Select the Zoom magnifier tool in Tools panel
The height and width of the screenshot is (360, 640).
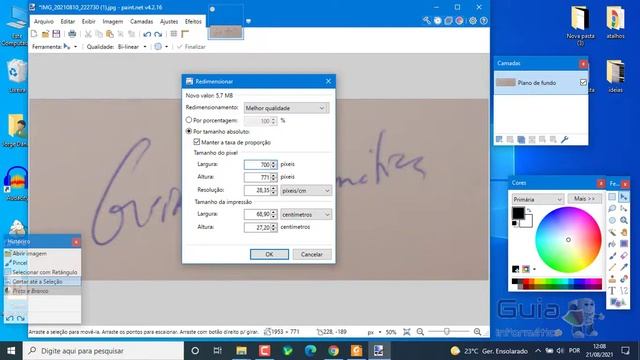(x=624, y=220)
